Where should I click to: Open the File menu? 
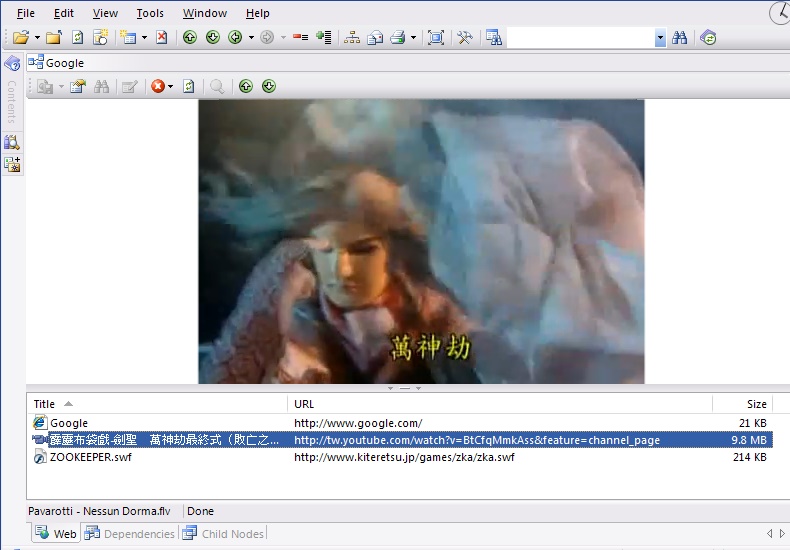pos(26,13)
